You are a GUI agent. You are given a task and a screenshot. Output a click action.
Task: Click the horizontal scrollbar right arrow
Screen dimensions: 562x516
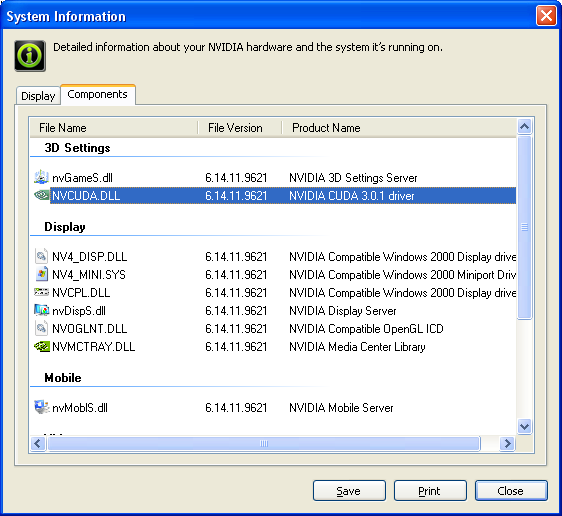click(x=507, y=444)
